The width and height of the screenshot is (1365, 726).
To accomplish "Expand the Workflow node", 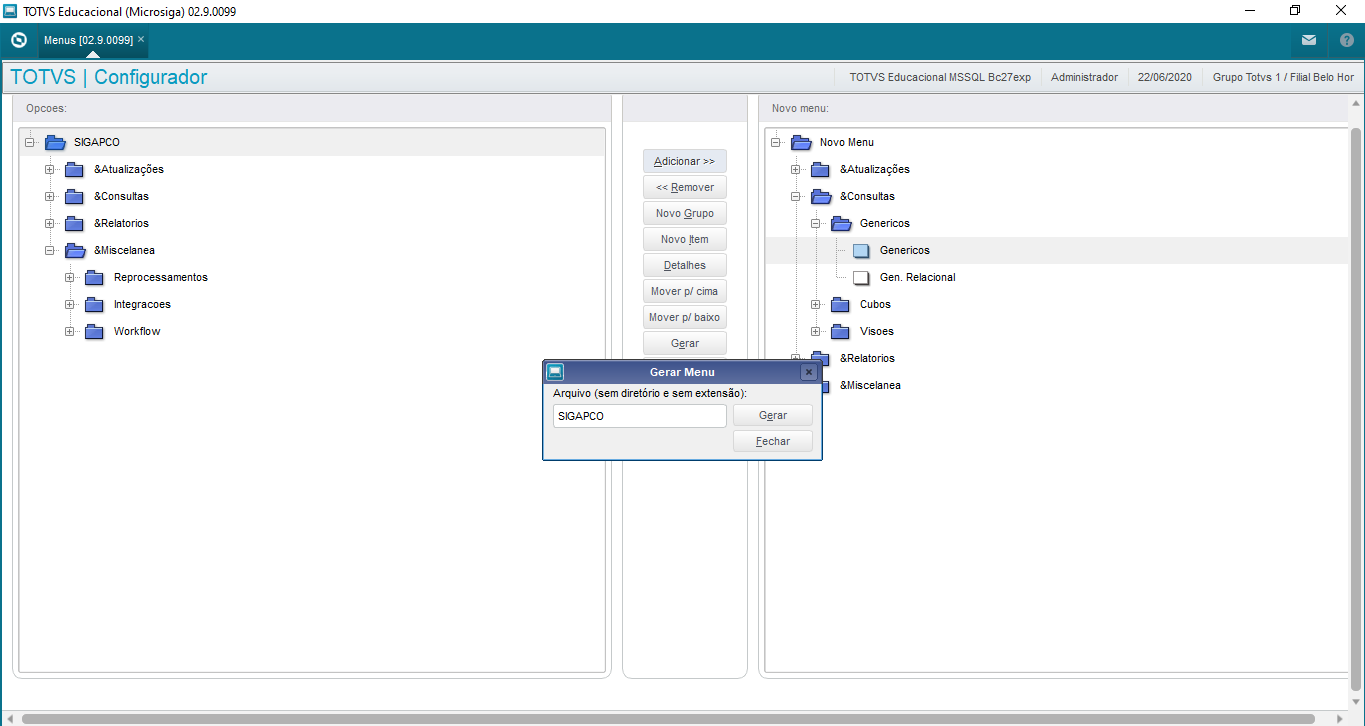I will point(70,331).
